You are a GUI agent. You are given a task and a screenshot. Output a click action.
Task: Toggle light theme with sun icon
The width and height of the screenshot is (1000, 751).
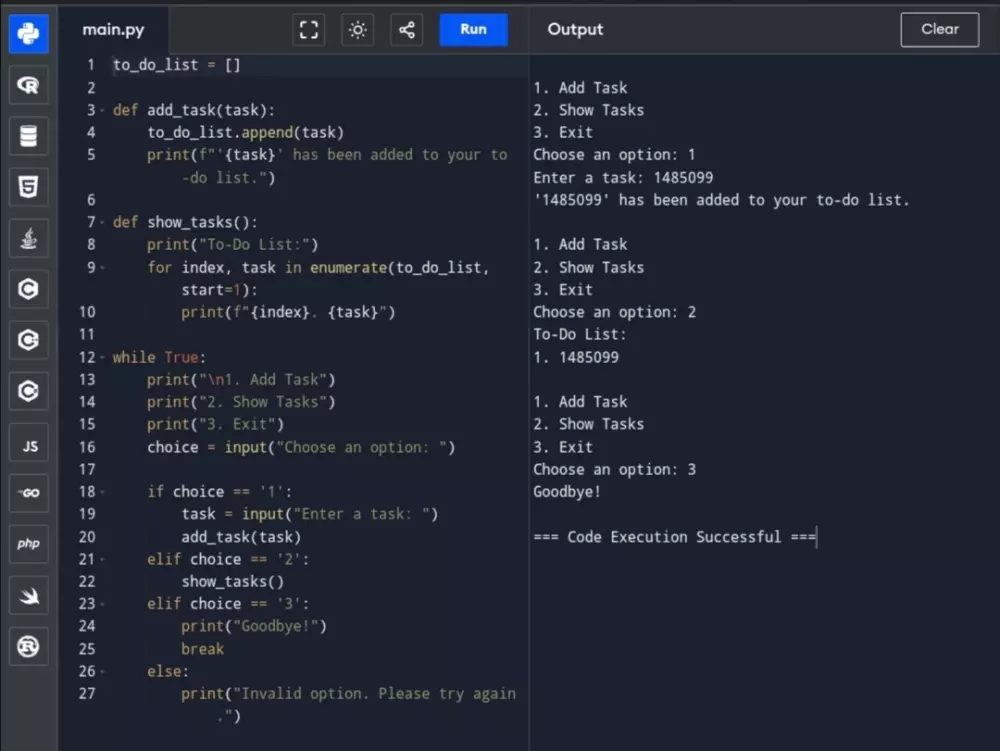click(358, 29)
